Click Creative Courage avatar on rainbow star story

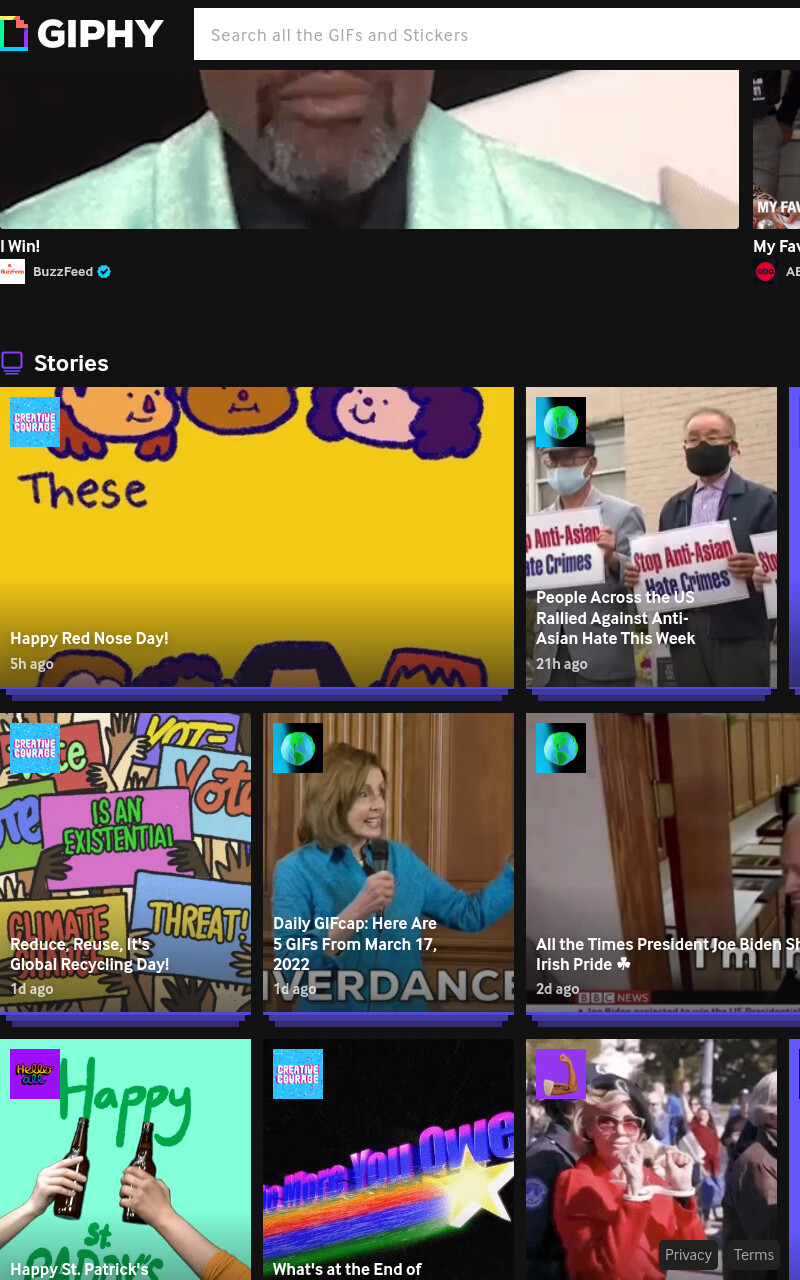tap(298, 1074)
